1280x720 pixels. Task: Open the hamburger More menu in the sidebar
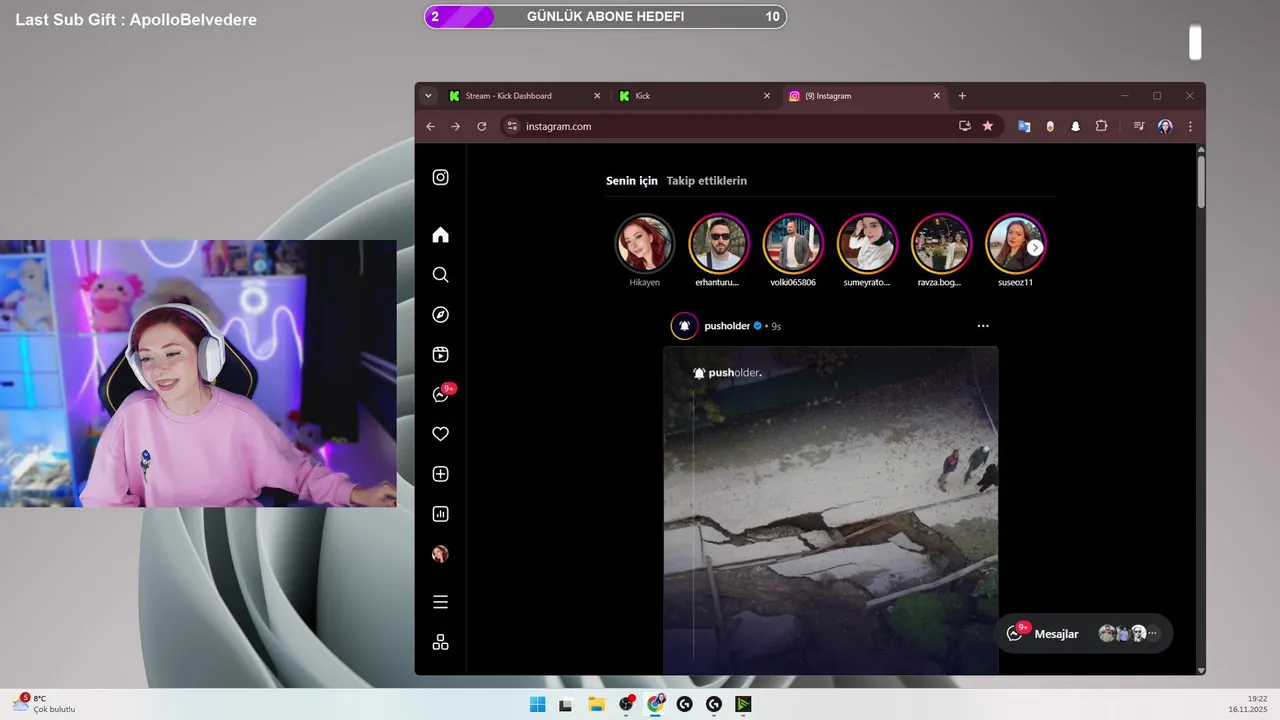pyautogui.click(x=440, y=602)
